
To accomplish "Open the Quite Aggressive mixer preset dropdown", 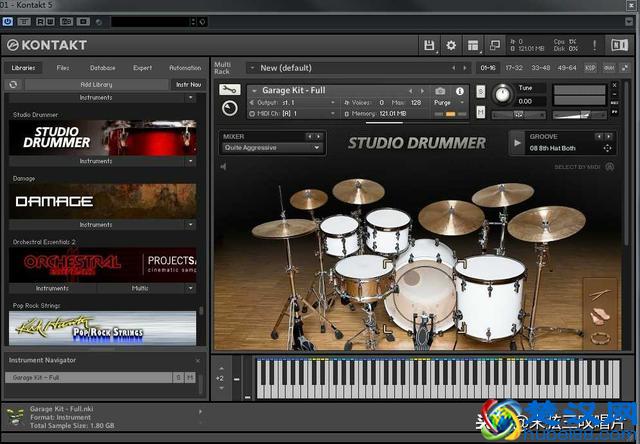I will click(x=272, y=148).
